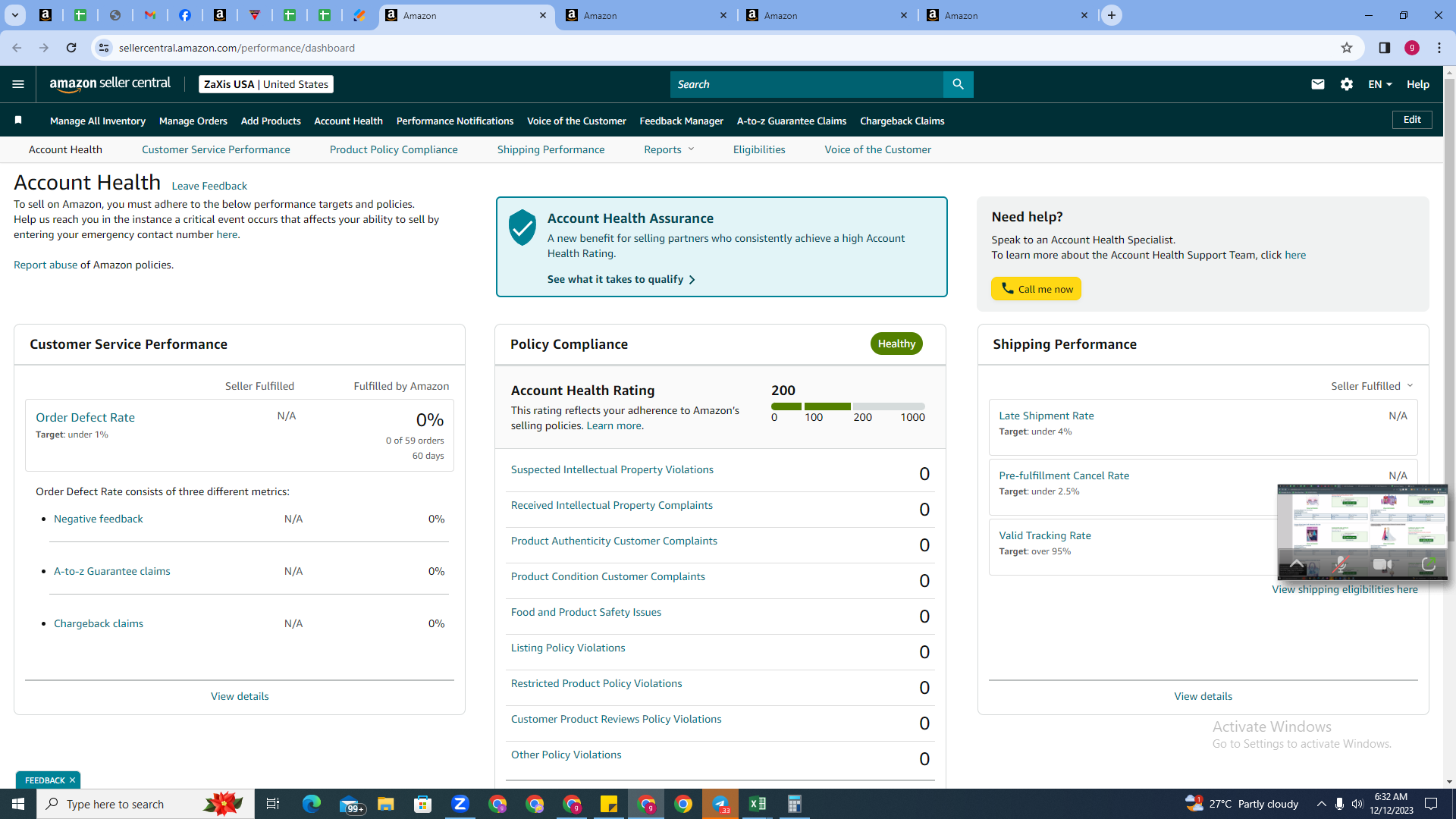Click the search magnifier button
The width and height of the screenshot is (1456, 819).
[x=958, y=84]
